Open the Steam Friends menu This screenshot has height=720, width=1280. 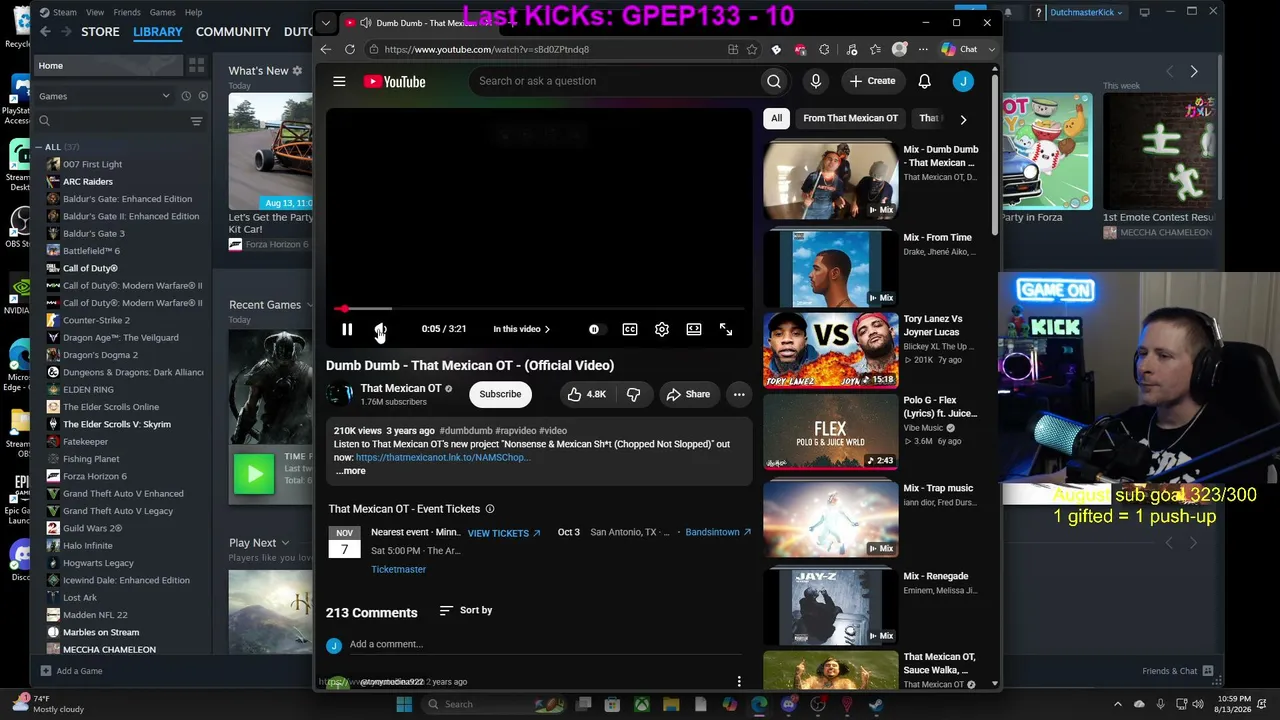(127, 12)
